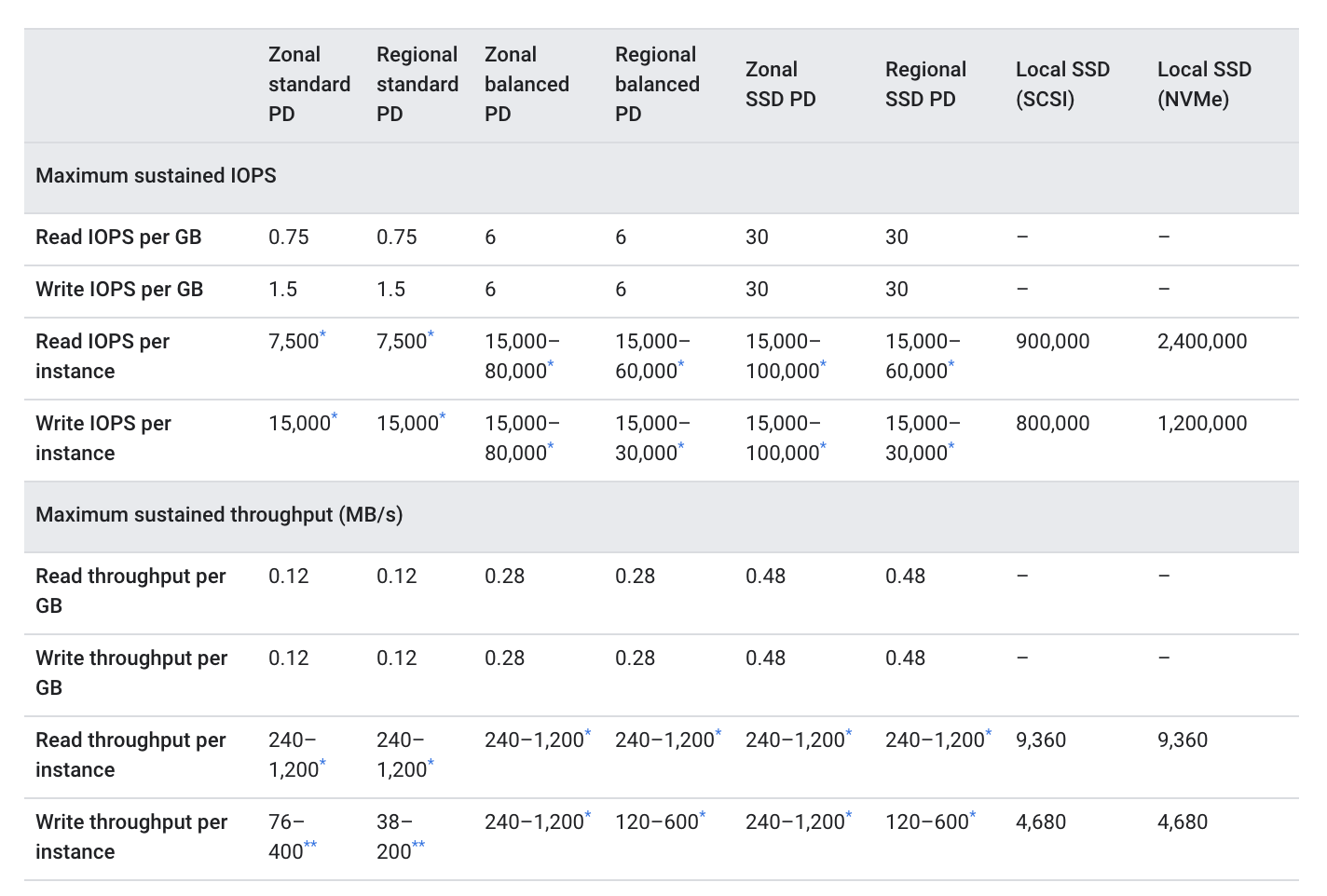This screenshot has height=896, width=1327.
Task: Open the asterisk footnote beside Zonal standard 15,000
Action: coord(335,416)
